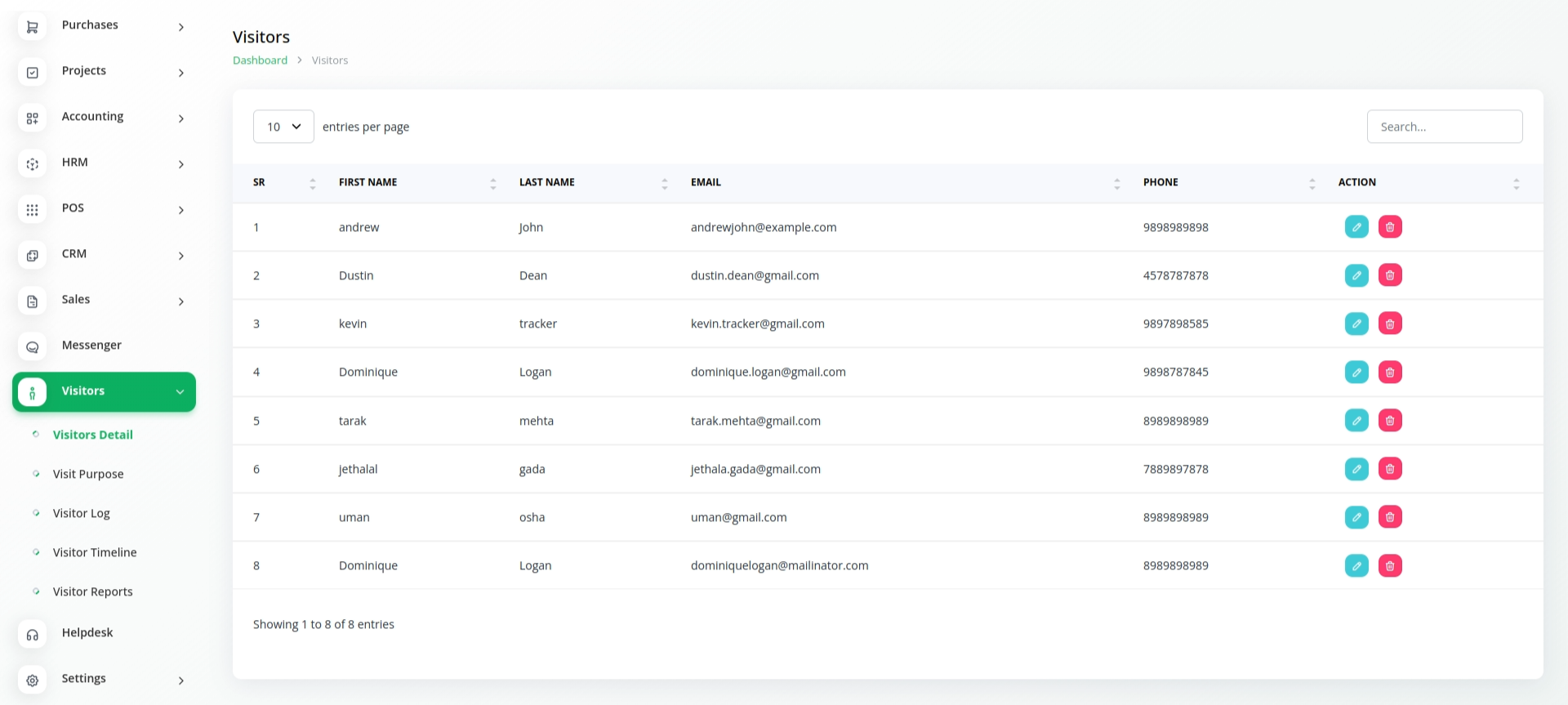Delete visitor Dustin Dean
1568x705 pixels.
pos(1390,275)
